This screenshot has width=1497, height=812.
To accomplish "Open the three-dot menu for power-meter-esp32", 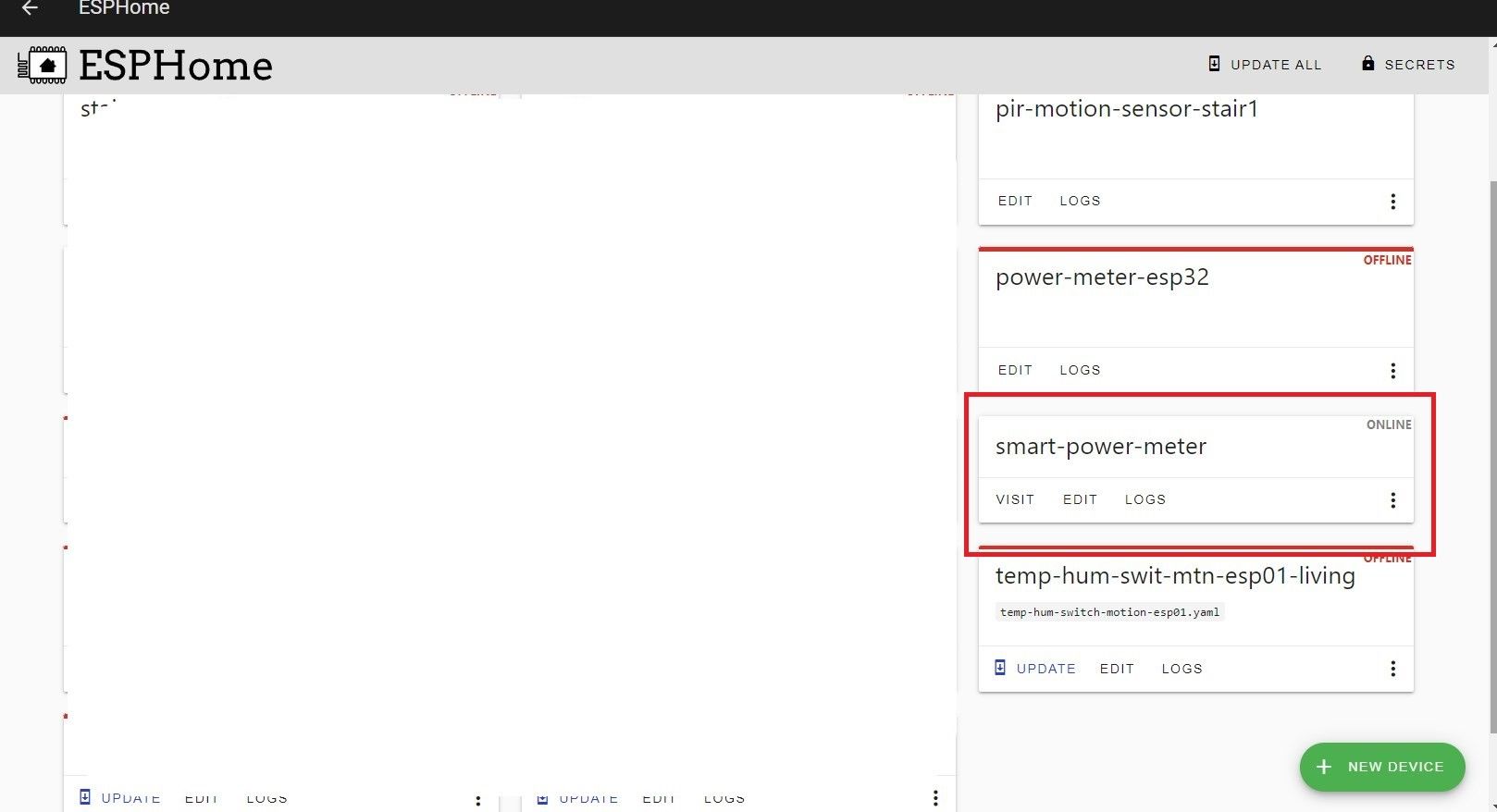I will click(1392, 371).
